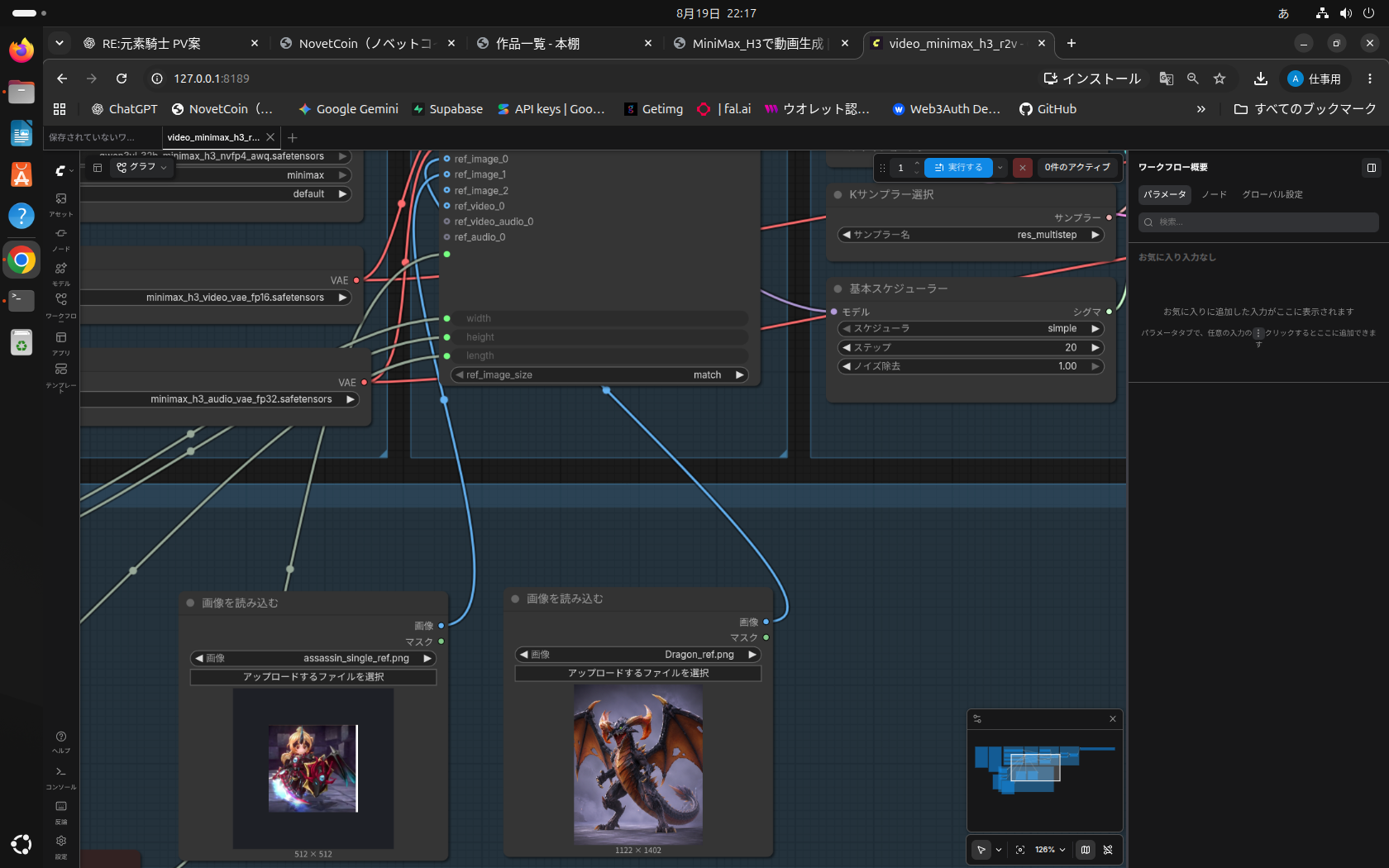Click upload button under Dragon_ref.png
The width and height of the screenshot is (1389, 868).
click(638, 673)
